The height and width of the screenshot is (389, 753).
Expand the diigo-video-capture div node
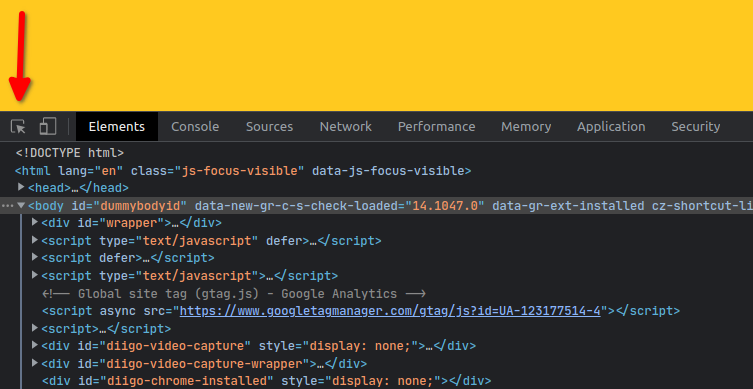tap(35, 345)
